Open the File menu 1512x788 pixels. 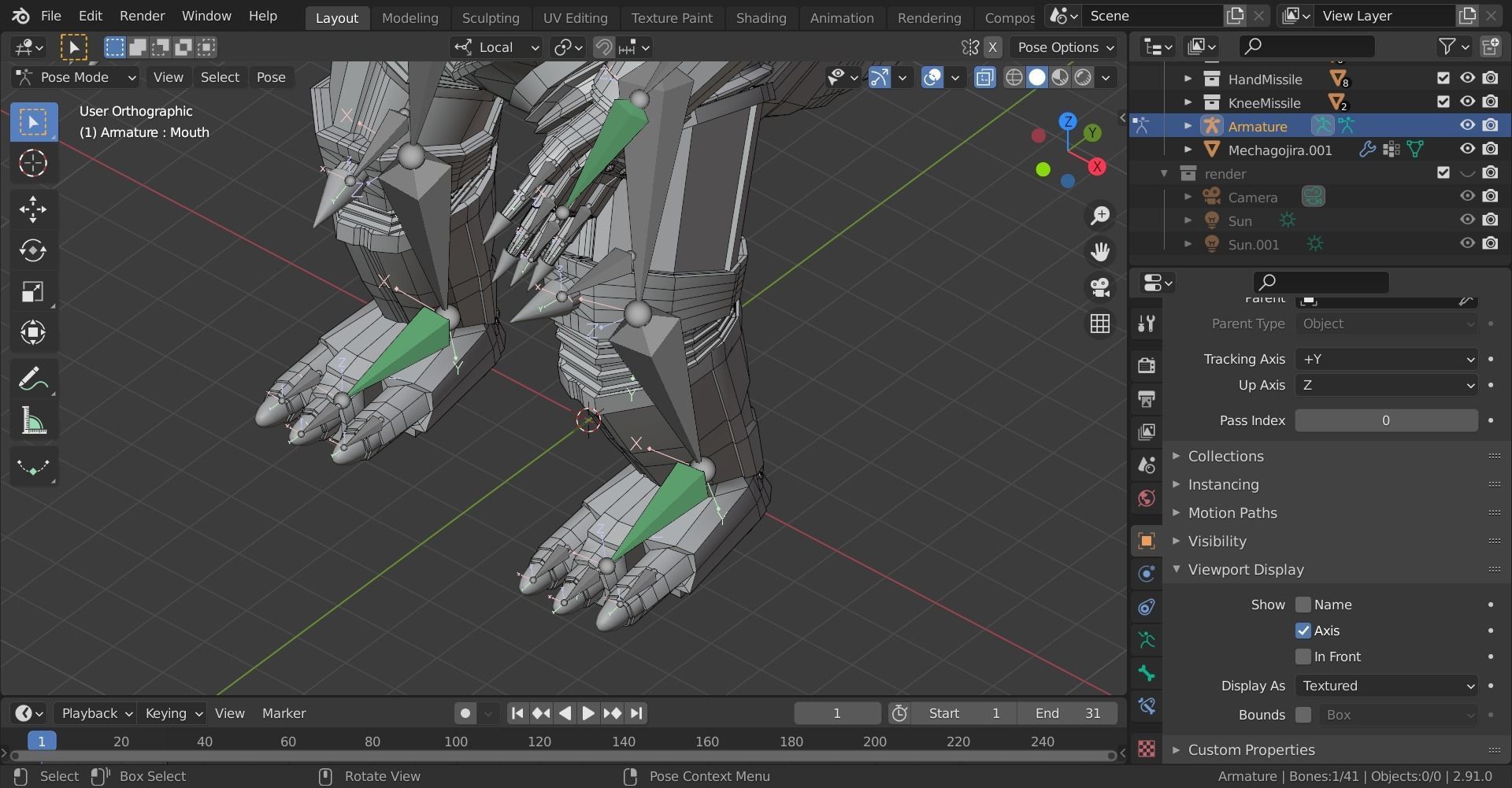pos(50,16)
